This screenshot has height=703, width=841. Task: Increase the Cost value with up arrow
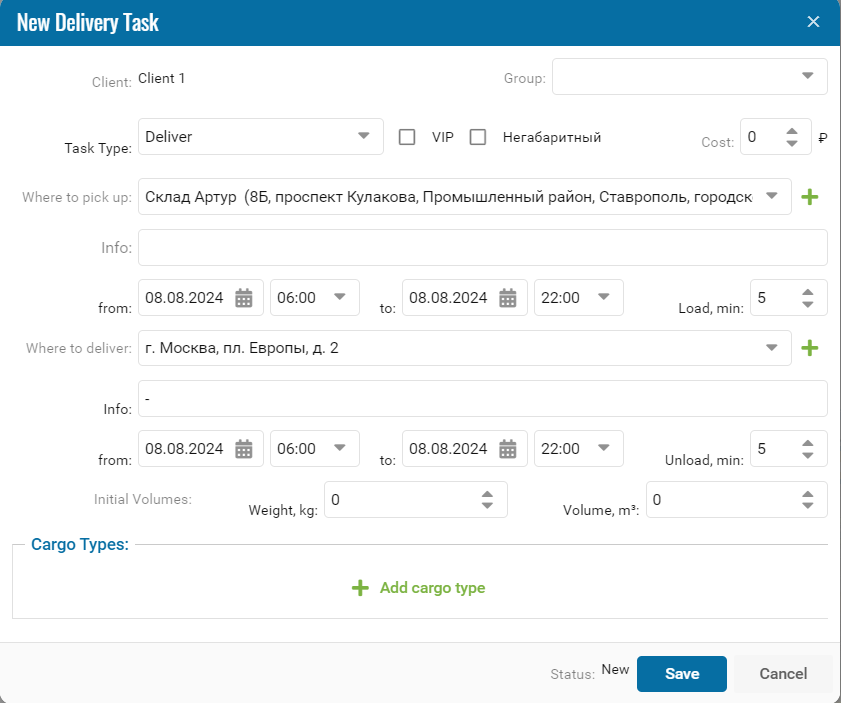(792, 131)
